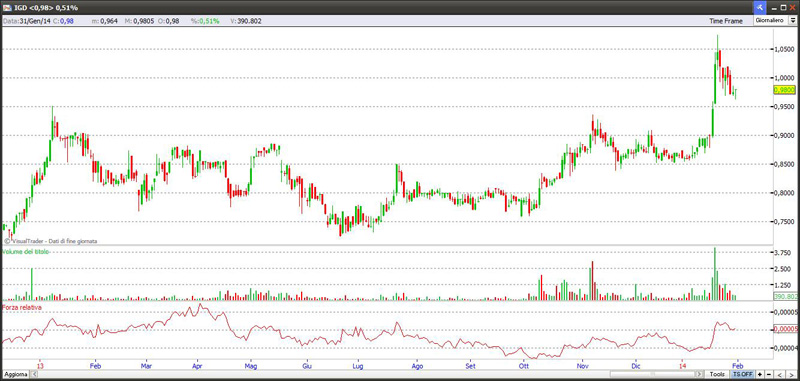Click the dropdown arrow next to Giornaliero
This screenshot has width=800, height=381.
coord(793,21)
